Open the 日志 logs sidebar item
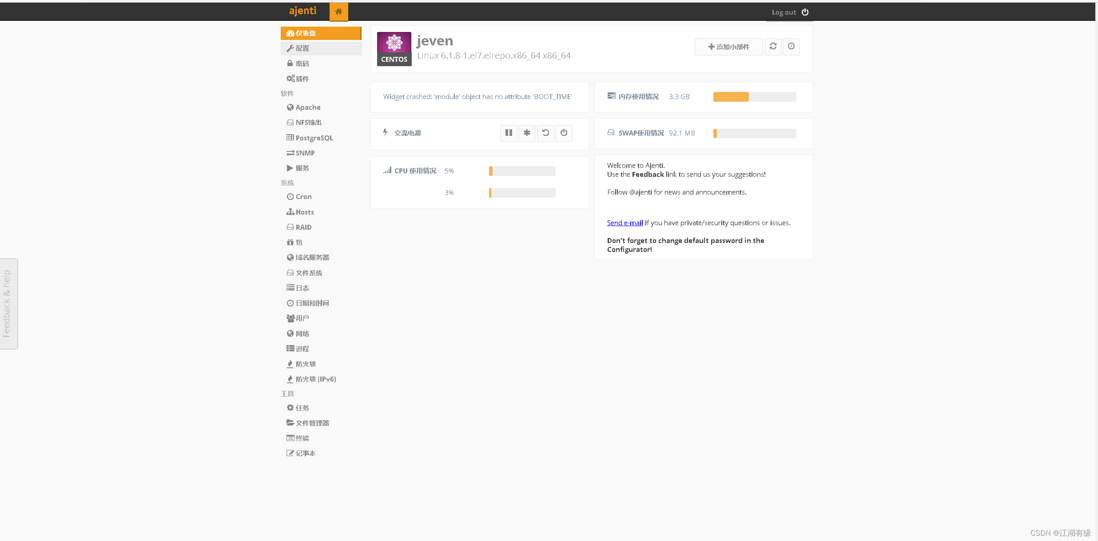1098x541 pixels. [x=321, y=288]
